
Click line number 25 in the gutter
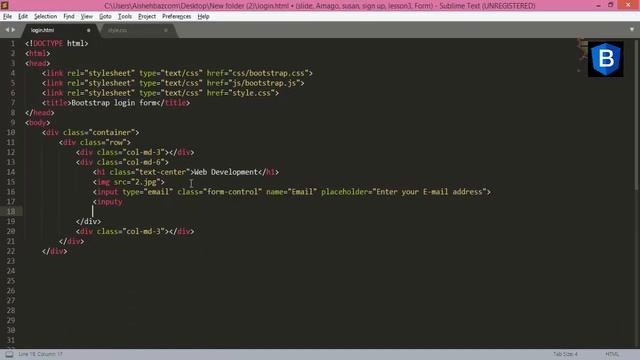point(11,281)
